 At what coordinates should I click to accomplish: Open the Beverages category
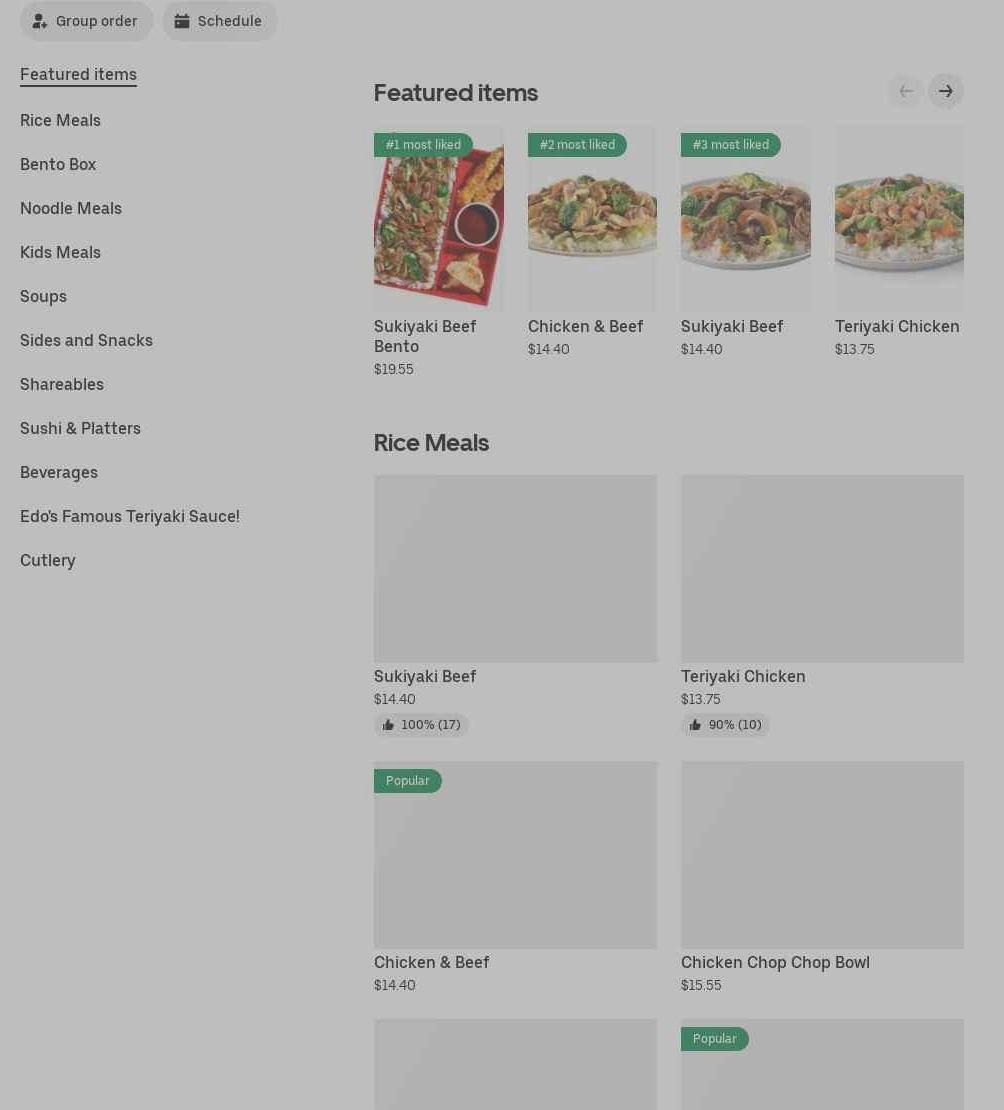coord(59,472)
